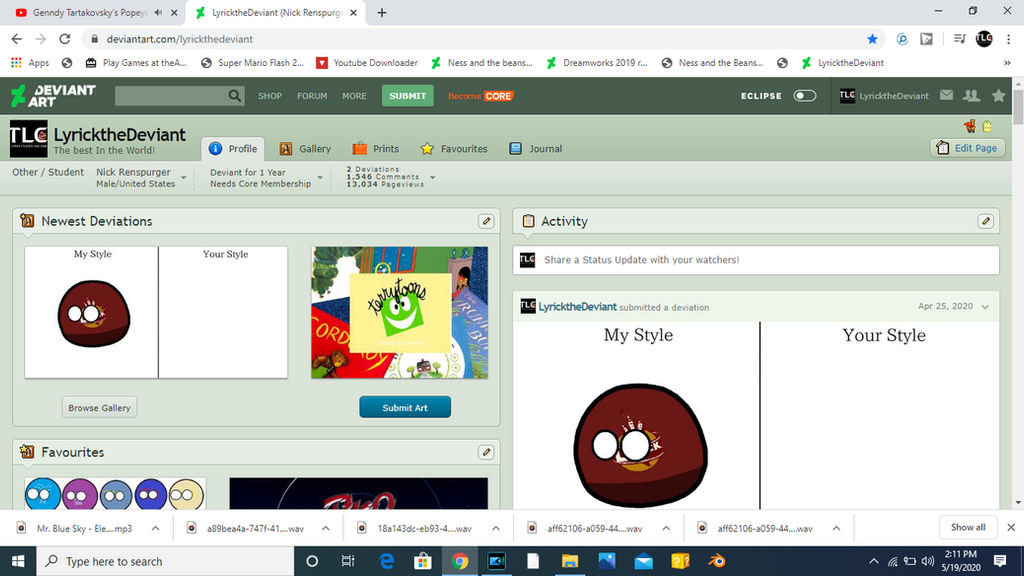The height and width of the screenshot is (576, 1024).
Task: Open the notes envelope icon in header
Action: [946, 95]
